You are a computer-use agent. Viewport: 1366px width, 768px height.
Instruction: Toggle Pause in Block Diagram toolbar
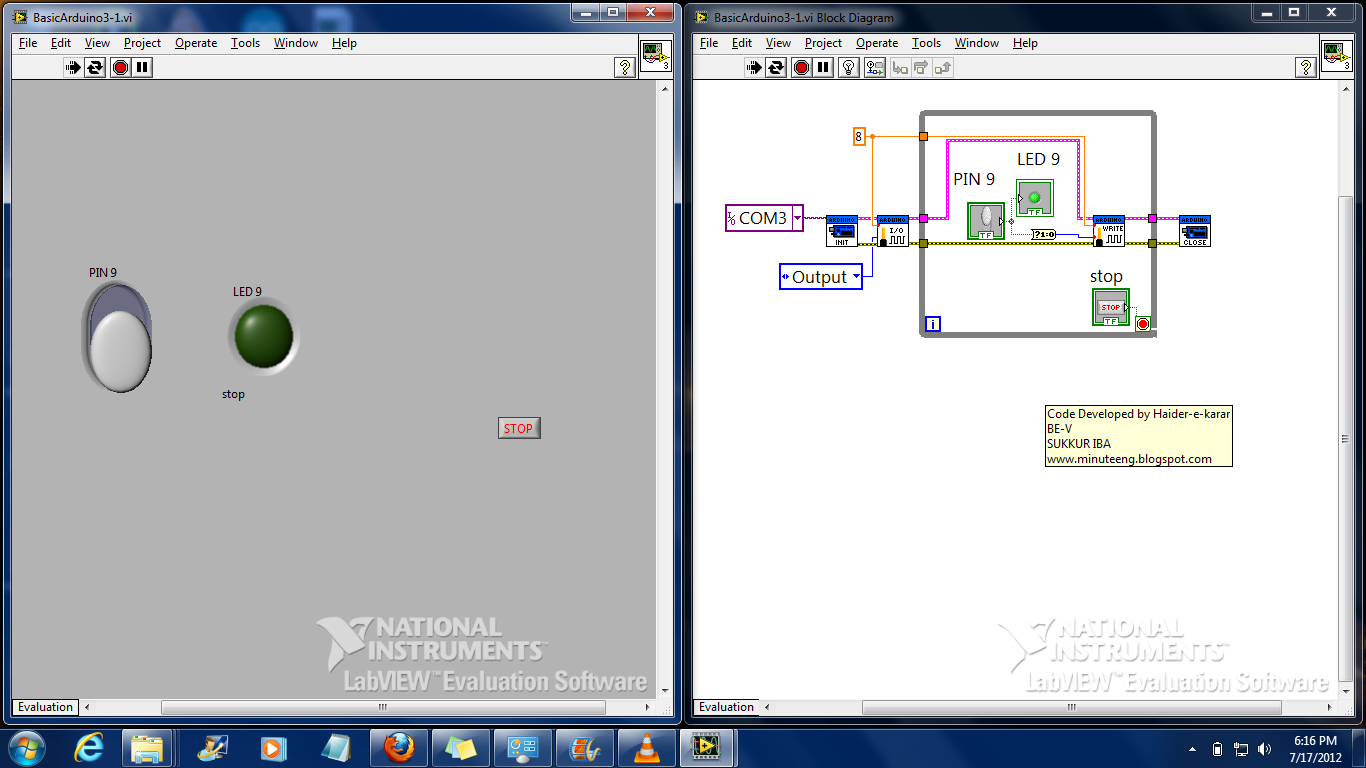(x=823, y=67)
